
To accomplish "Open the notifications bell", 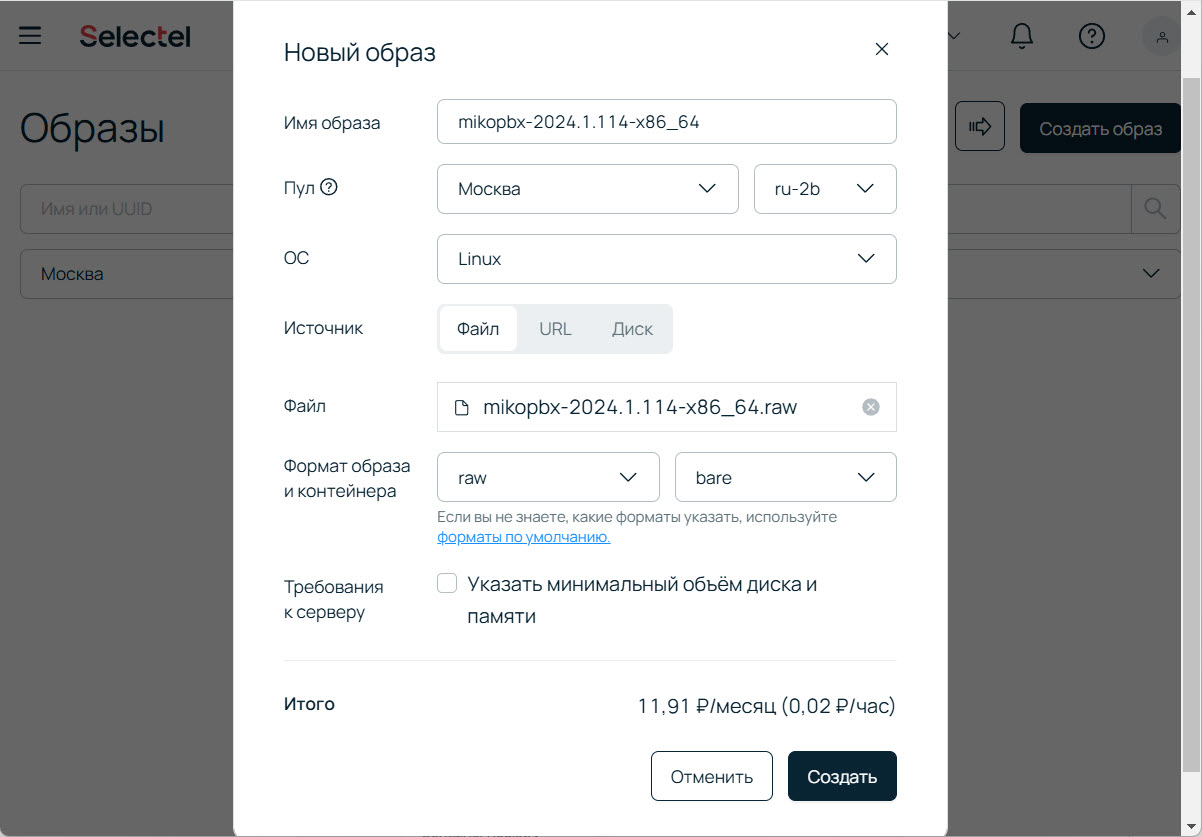I will tap(1021, 36).
